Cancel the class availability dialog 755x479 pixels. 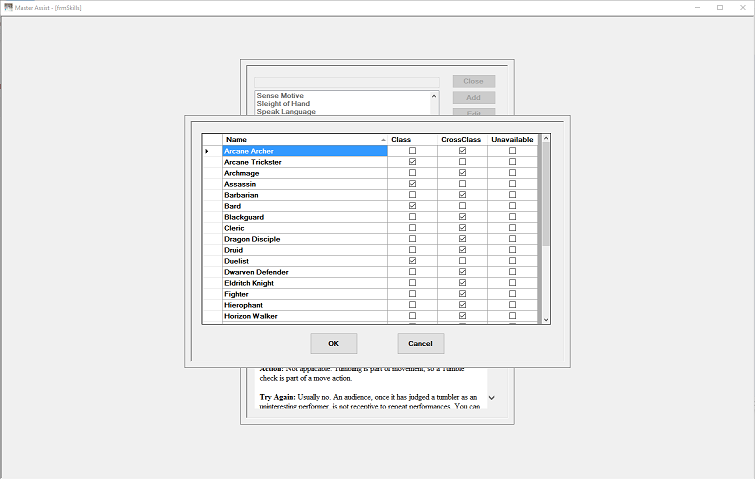pyautogui.click(x=421, y=343)
